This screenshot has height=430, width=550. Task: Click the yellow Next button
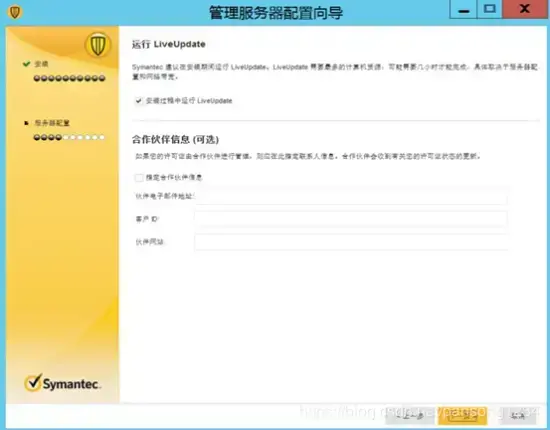462,415
